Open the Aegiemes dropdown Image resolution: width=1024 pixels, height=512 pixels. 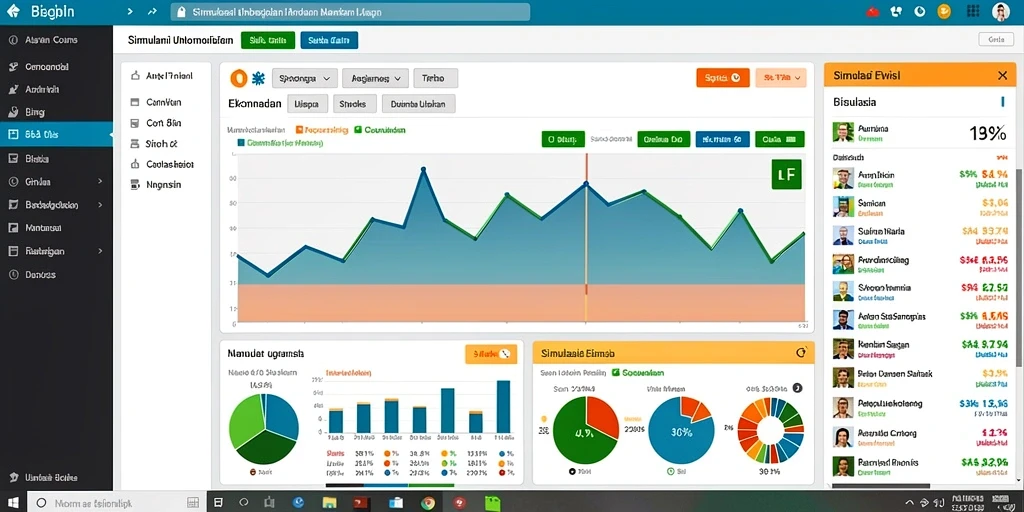coord(375,78)
